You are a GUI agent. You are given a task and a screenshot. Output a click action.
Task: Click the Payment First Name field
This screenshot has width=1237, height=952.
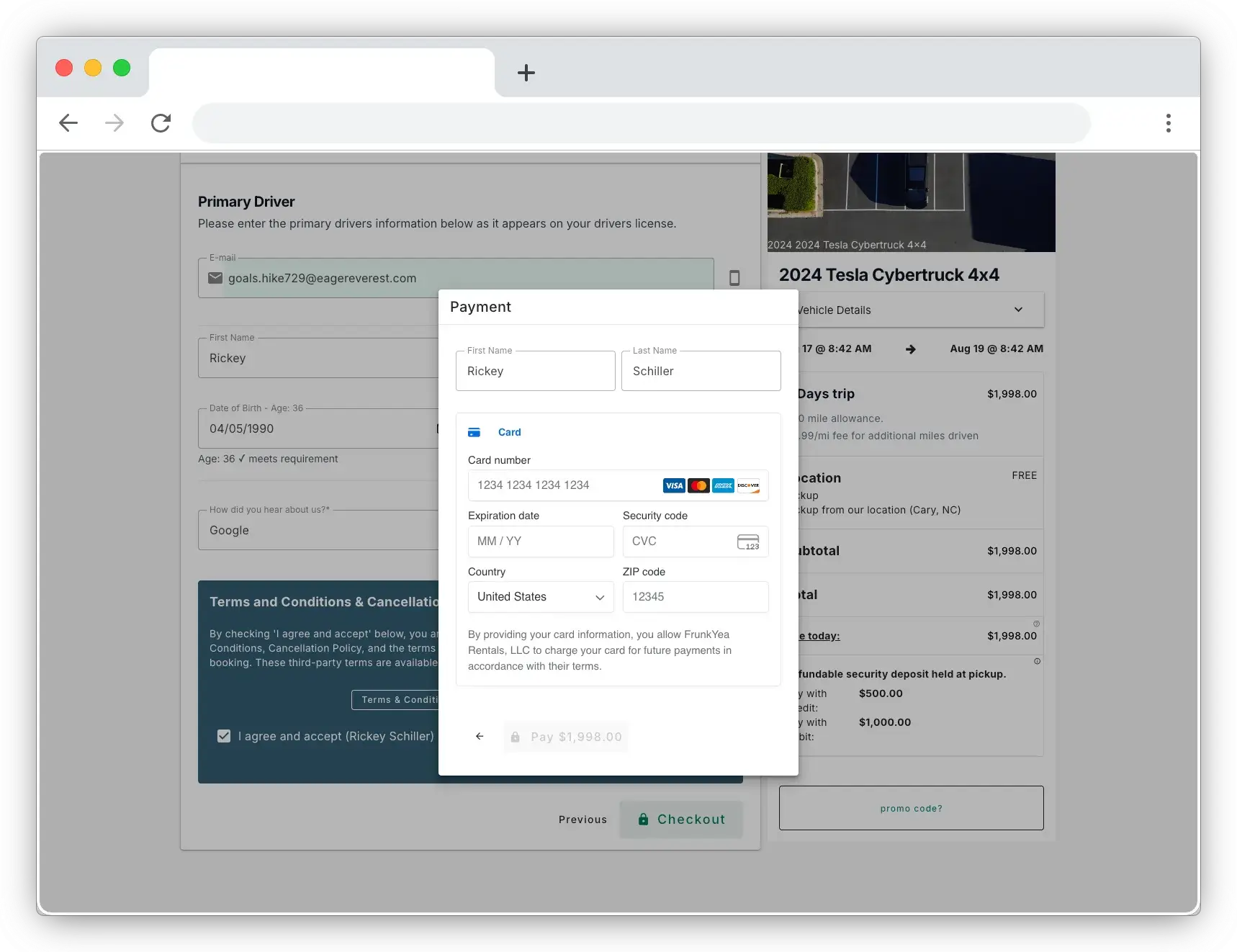536,372
